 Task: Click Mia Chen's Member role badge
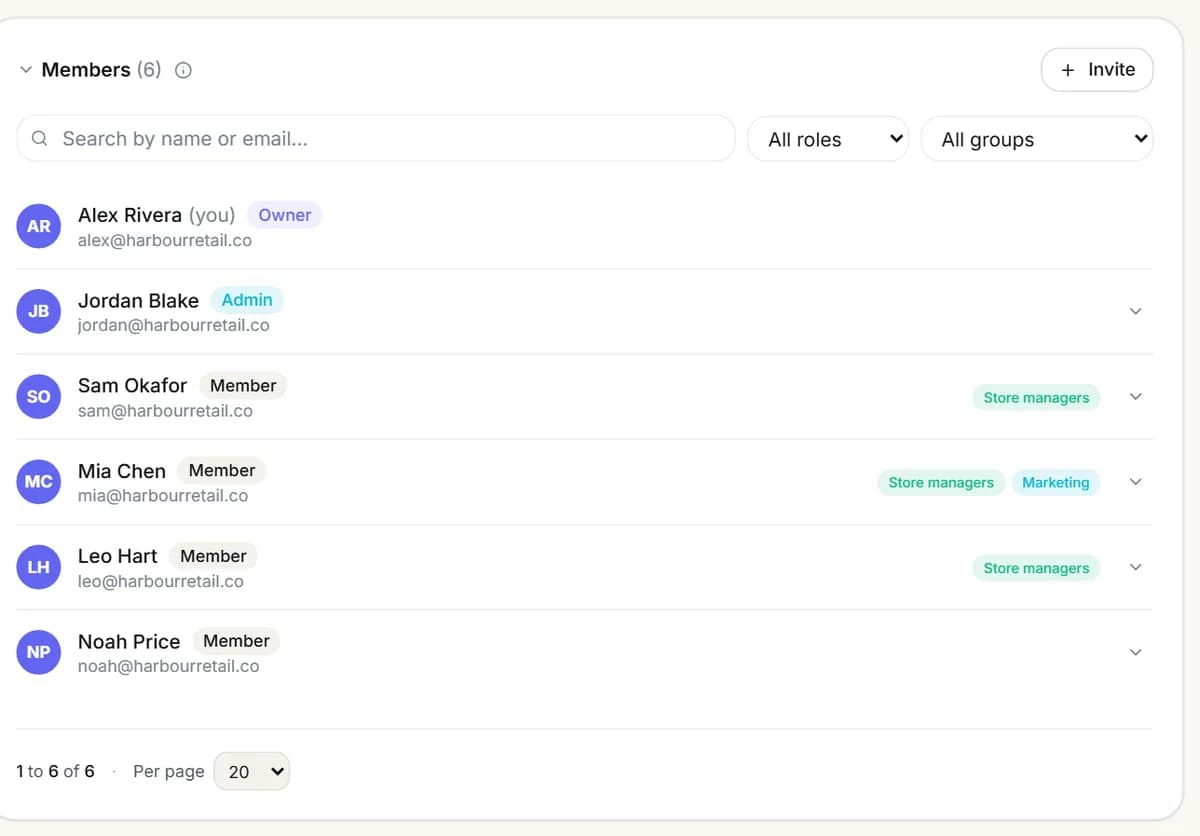point(222,470)
